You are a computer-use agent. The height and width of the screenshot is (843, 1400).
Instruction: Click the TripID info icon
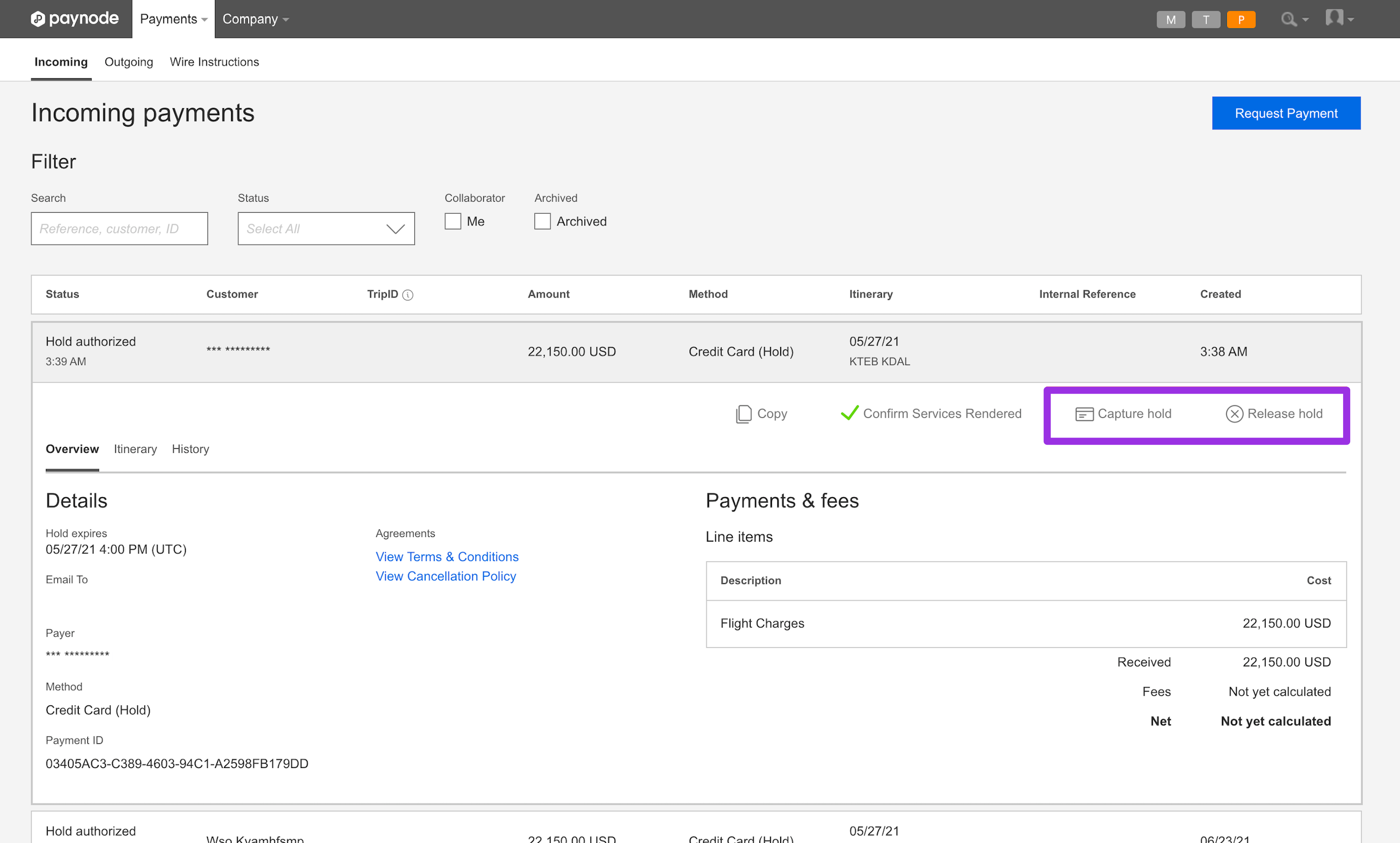408,295
